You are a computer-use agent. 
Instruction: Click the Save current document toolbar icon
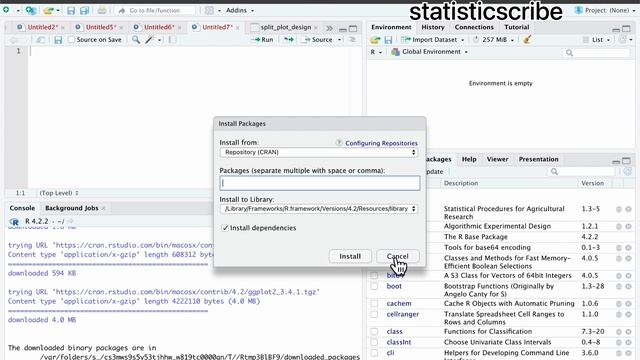[71, 10]
